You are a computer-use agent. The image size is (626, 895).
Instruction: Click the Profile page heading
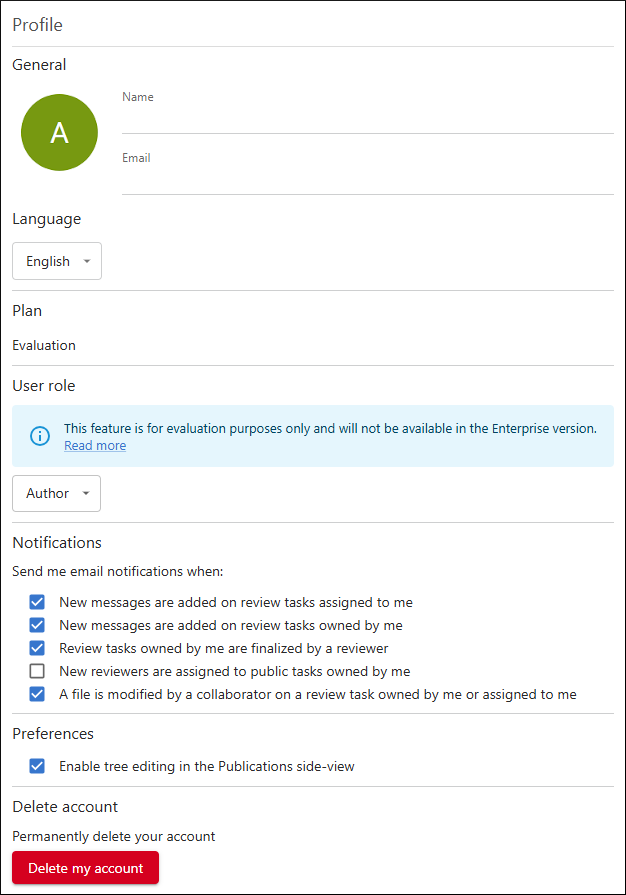37,24
